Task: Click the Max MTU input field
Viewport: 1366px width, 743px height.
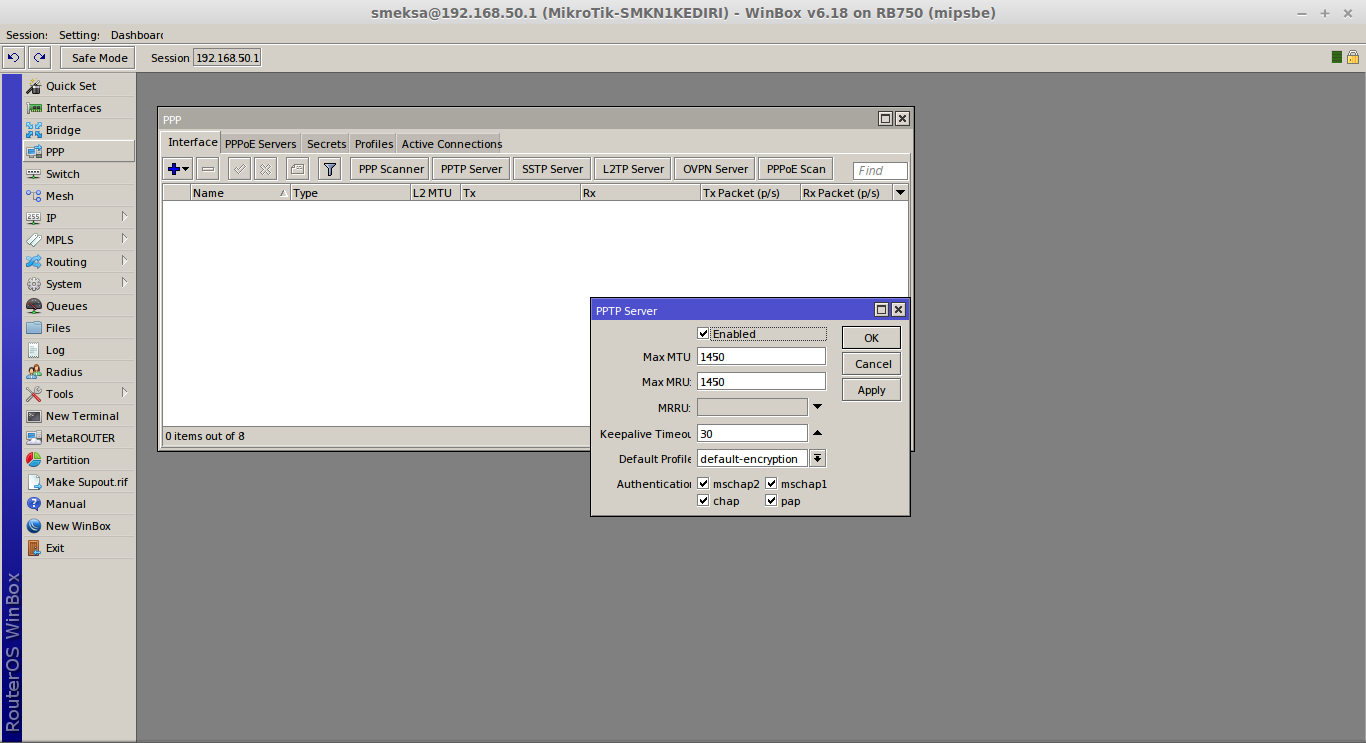Action: click(x=761, y=356)
